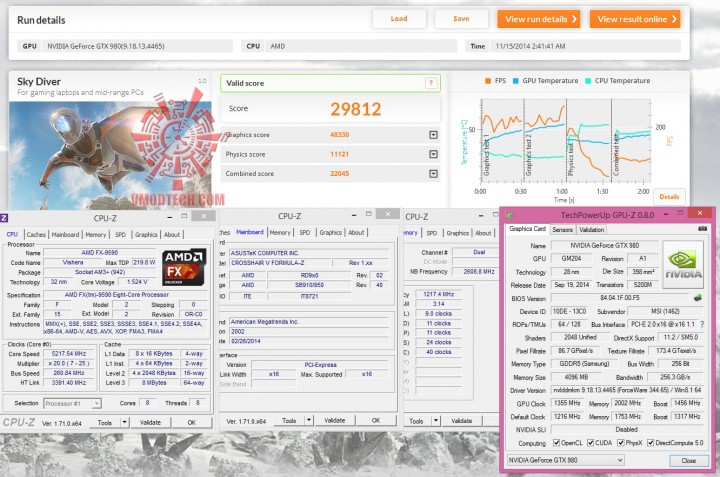The height and width of the screenshot is (477, 720).
Task: Toggle the DirectCompute 5.0 checkbox
Action: click(651, 443)
